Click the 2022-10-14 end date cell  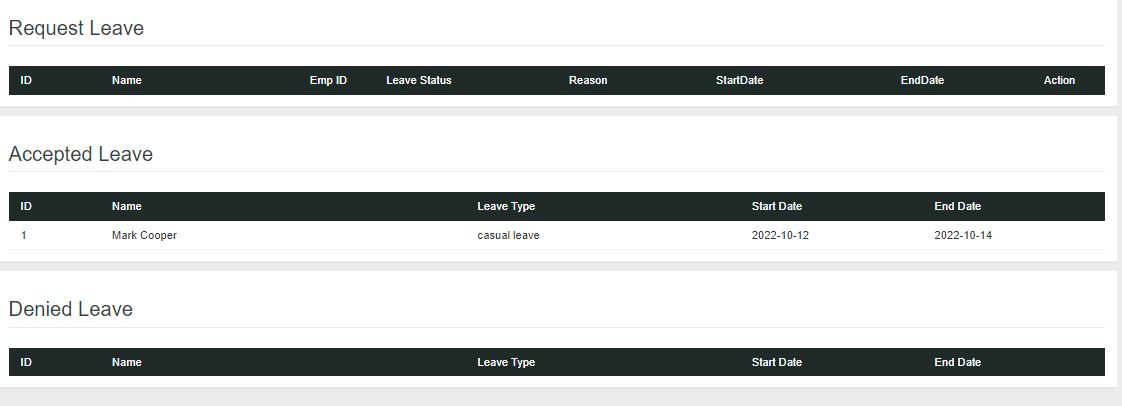point(963,236)
